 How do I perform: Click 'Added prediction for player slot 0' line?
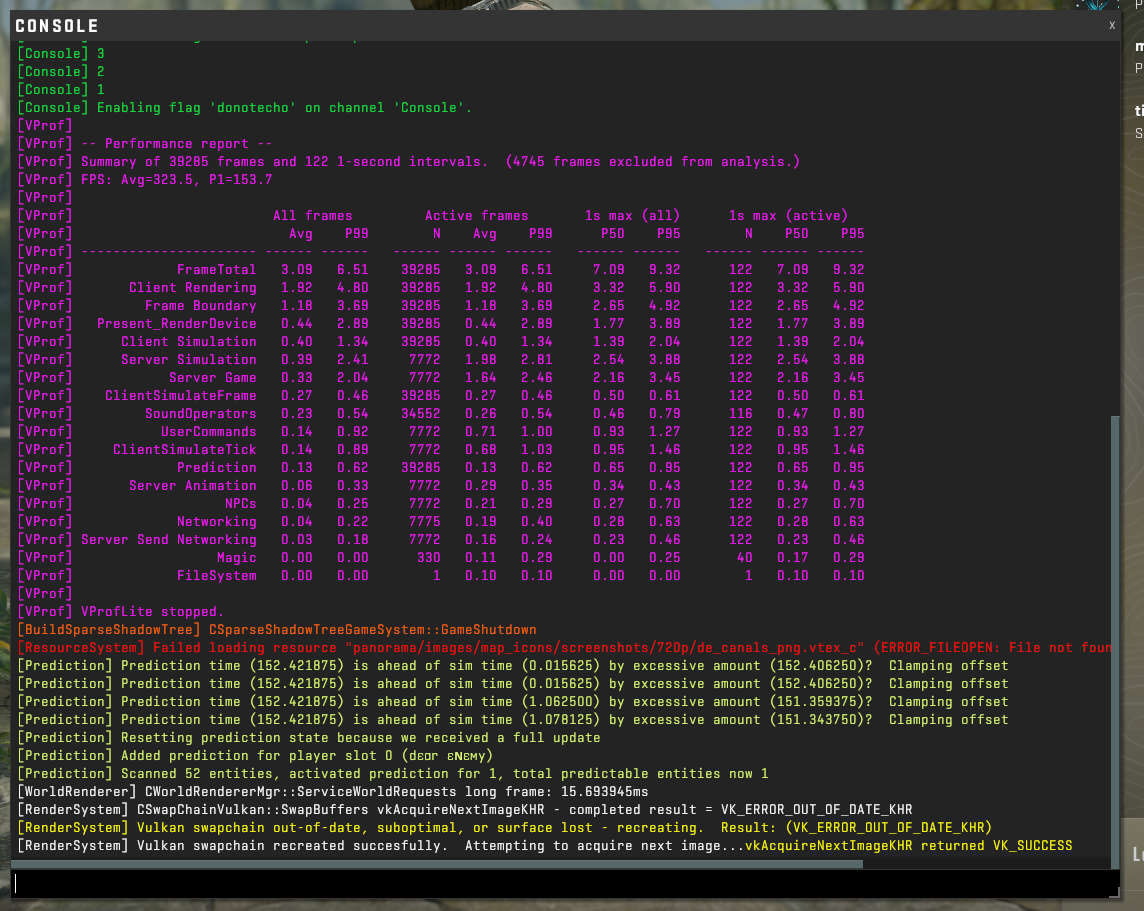pyautogui.click(x=255, y=756)
